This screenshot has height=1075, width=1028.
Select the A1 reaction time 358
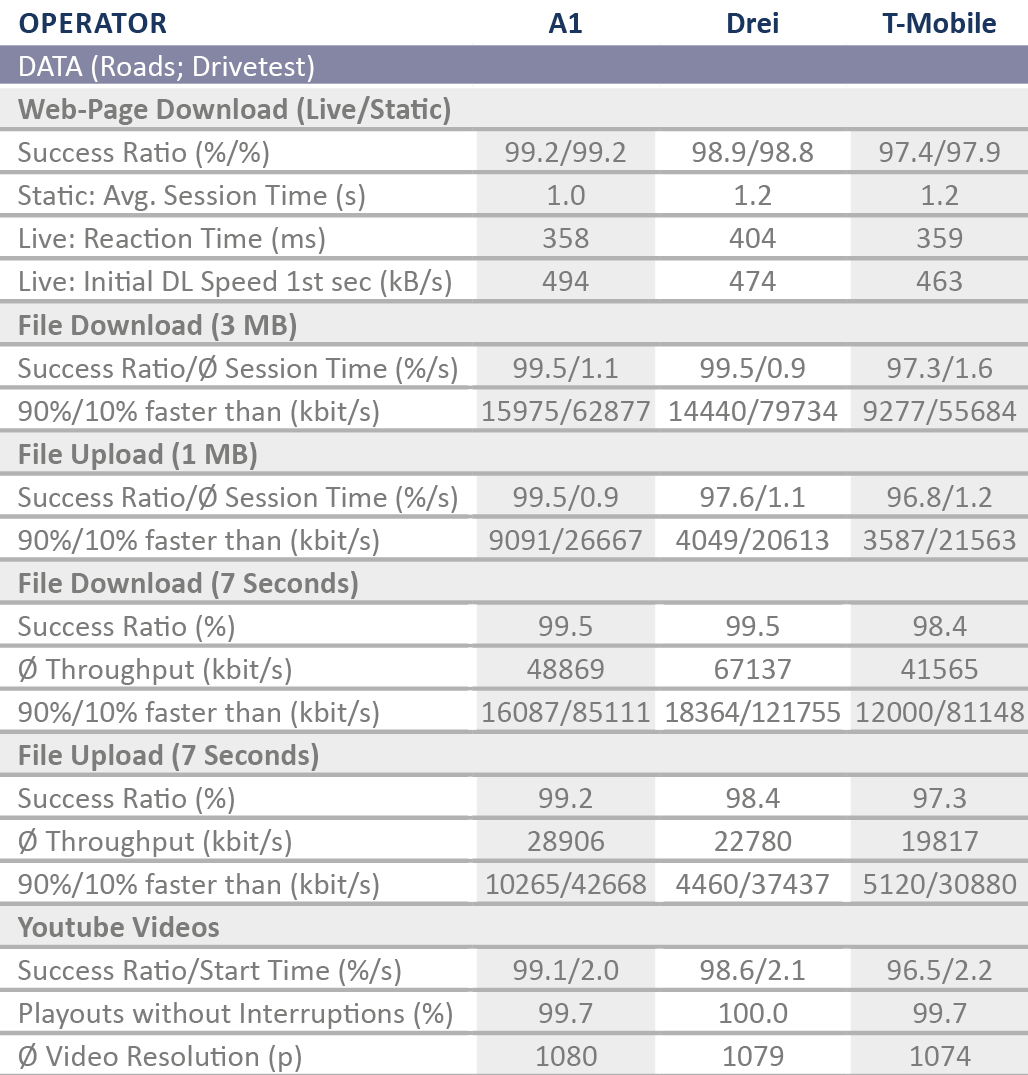pyautogui.click(x=566, y=239)
